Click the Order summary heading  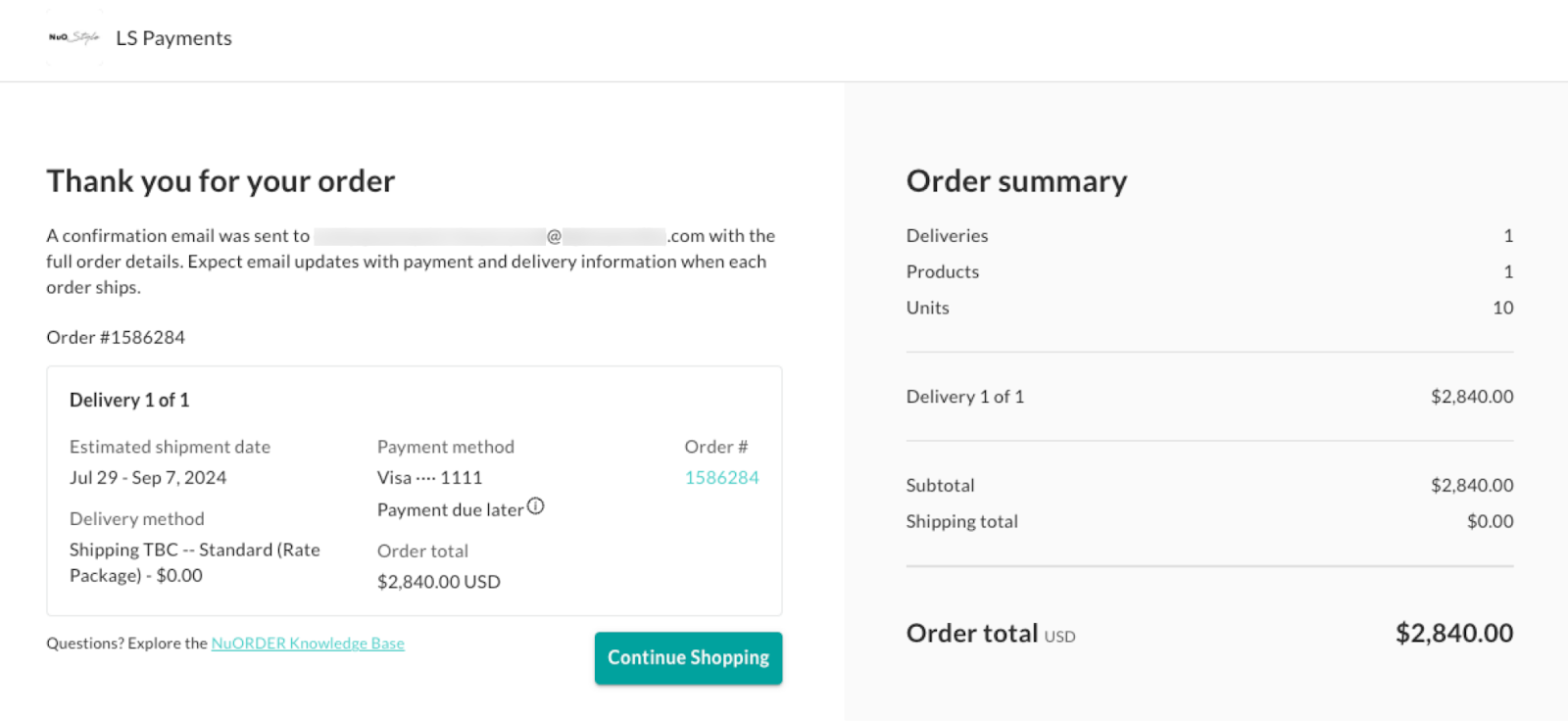[1016, 180]
